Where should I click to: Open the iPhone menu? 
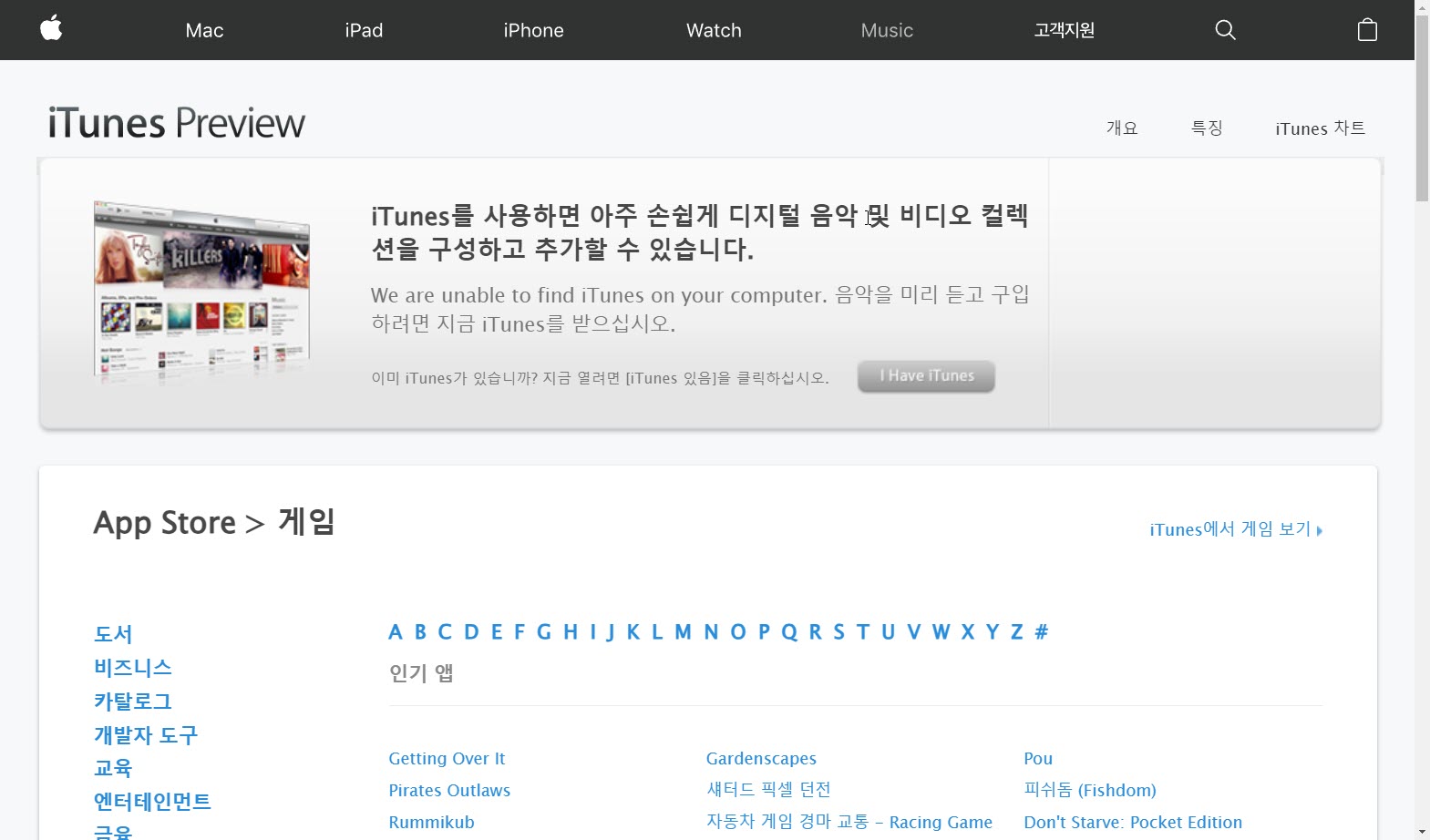click(533, 30)
